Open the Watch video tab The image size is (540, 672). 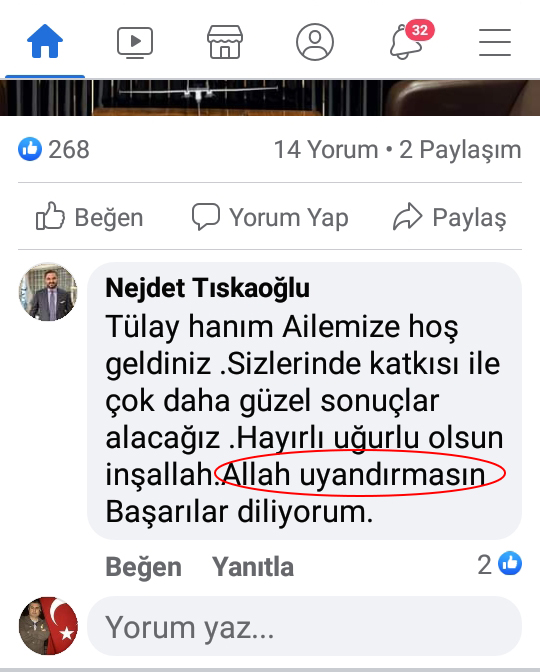tap(135, 42)
